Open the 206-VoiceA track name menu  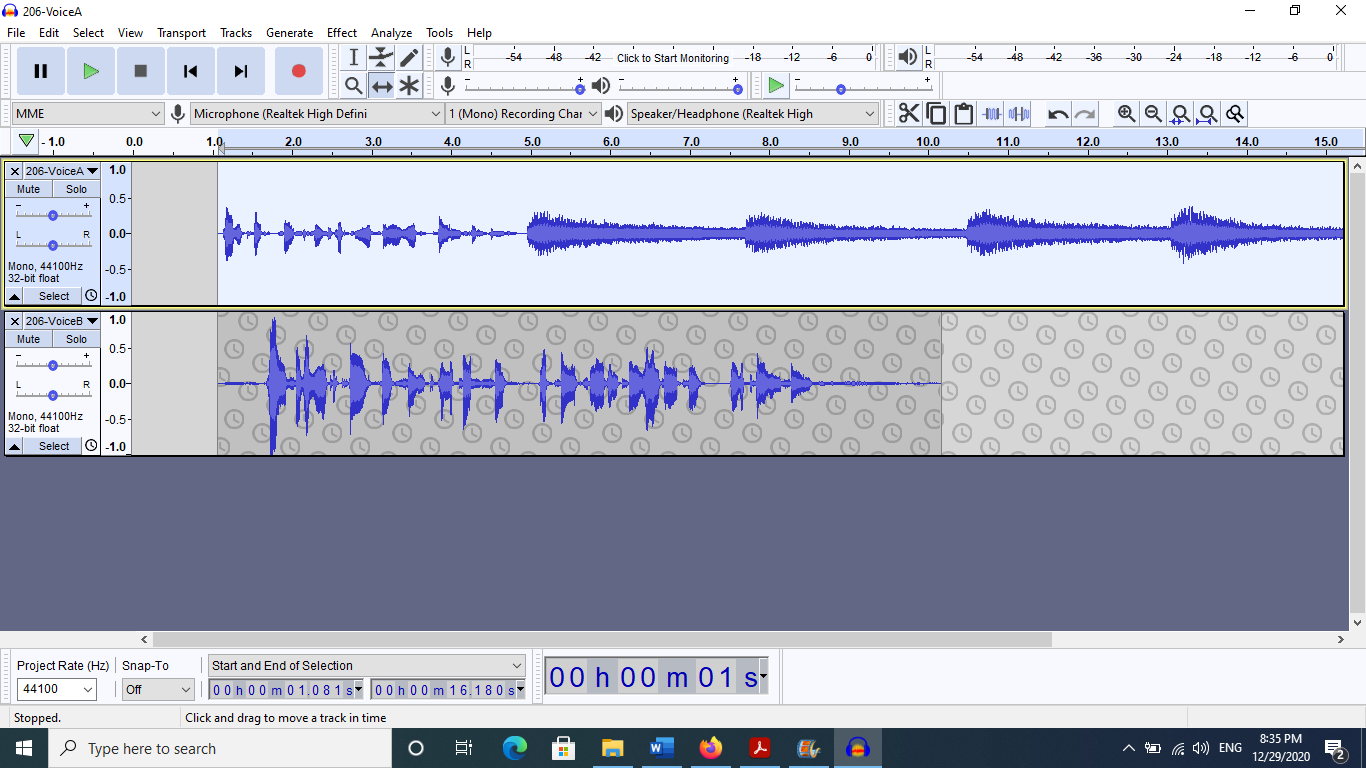tap(61, 171)
